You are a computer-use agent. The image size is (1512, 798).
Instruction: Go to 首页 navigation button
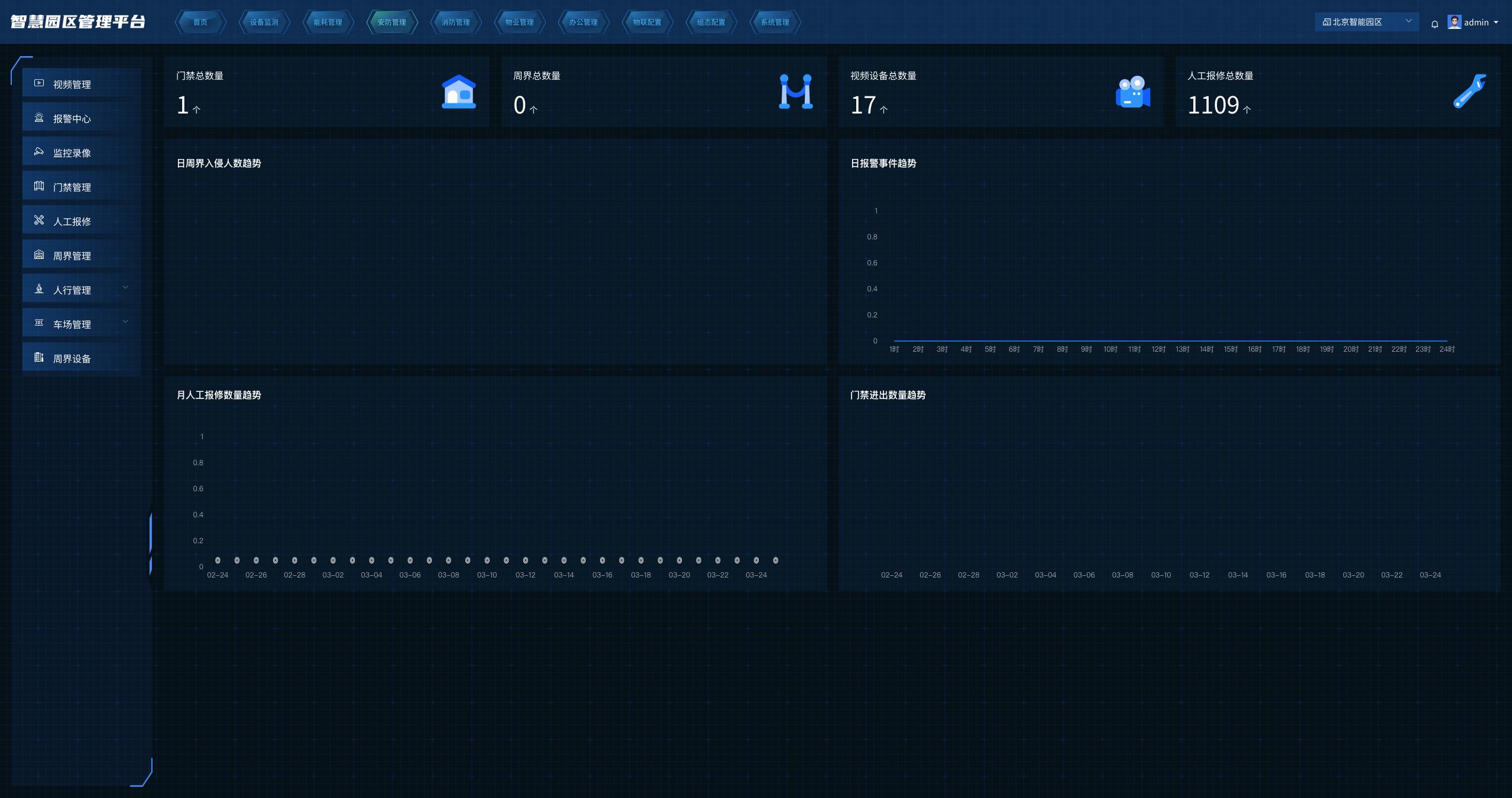200,22
